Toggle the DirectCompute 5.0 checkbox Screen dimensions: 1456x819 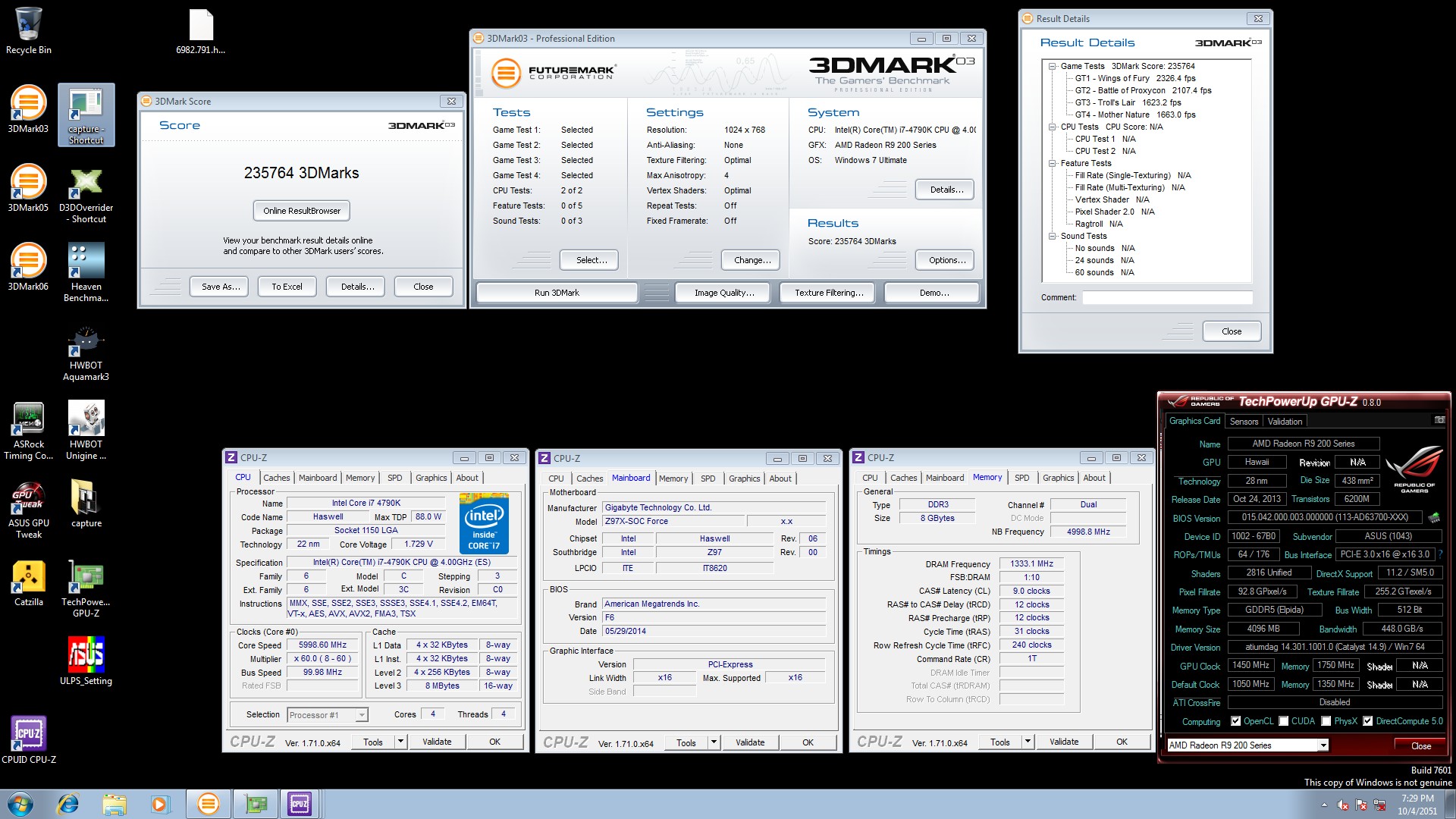[x=1367, y=721]
